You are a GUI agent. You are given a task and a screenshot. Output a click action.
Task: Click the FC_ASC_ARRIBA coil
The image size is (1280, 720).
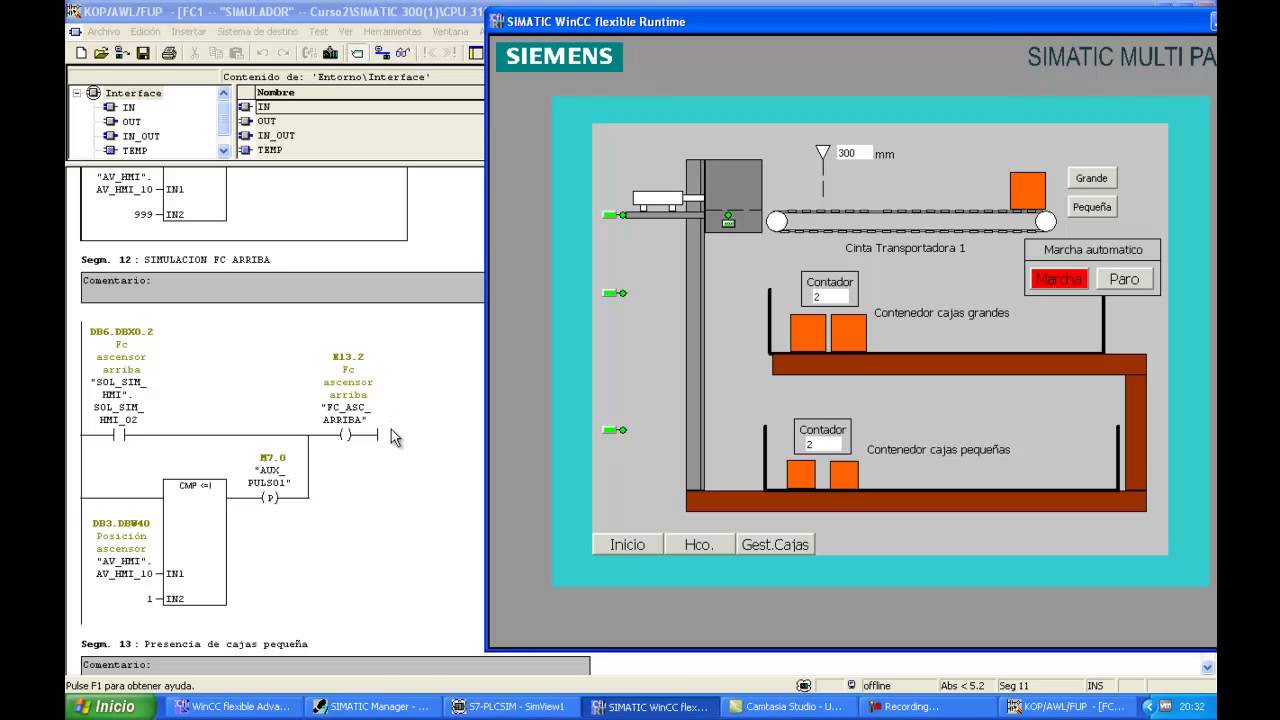click(x=345, y=435)
